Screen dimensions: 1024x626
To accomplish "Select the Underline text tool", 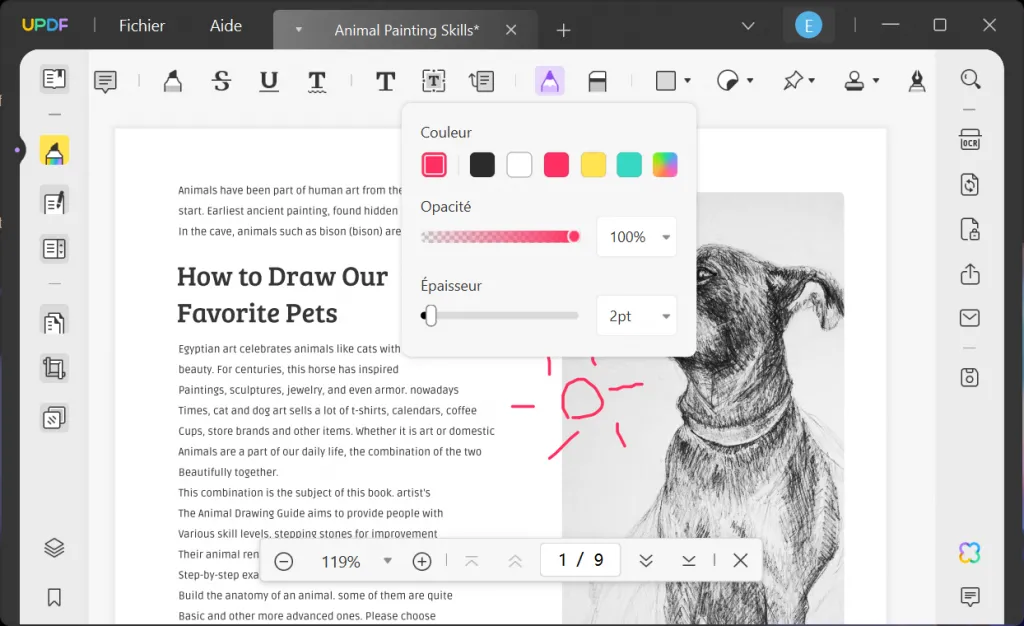I will (268, 80).
